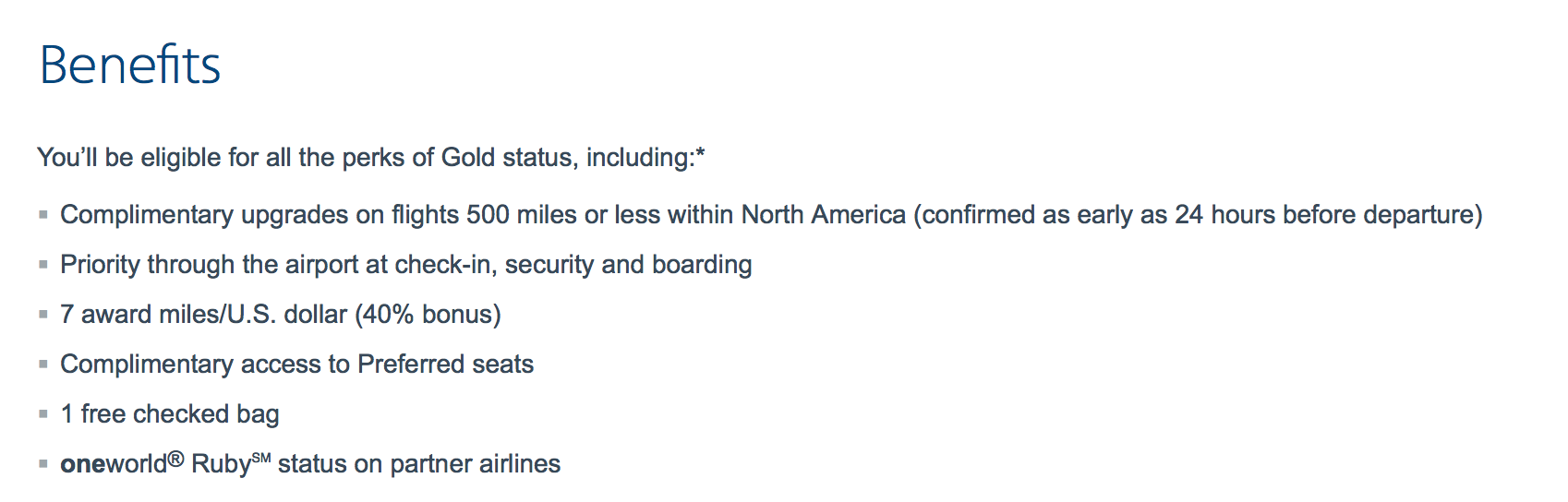
Task: Click the Gold status perks intro sentence
Action: (x=365, y=158)
